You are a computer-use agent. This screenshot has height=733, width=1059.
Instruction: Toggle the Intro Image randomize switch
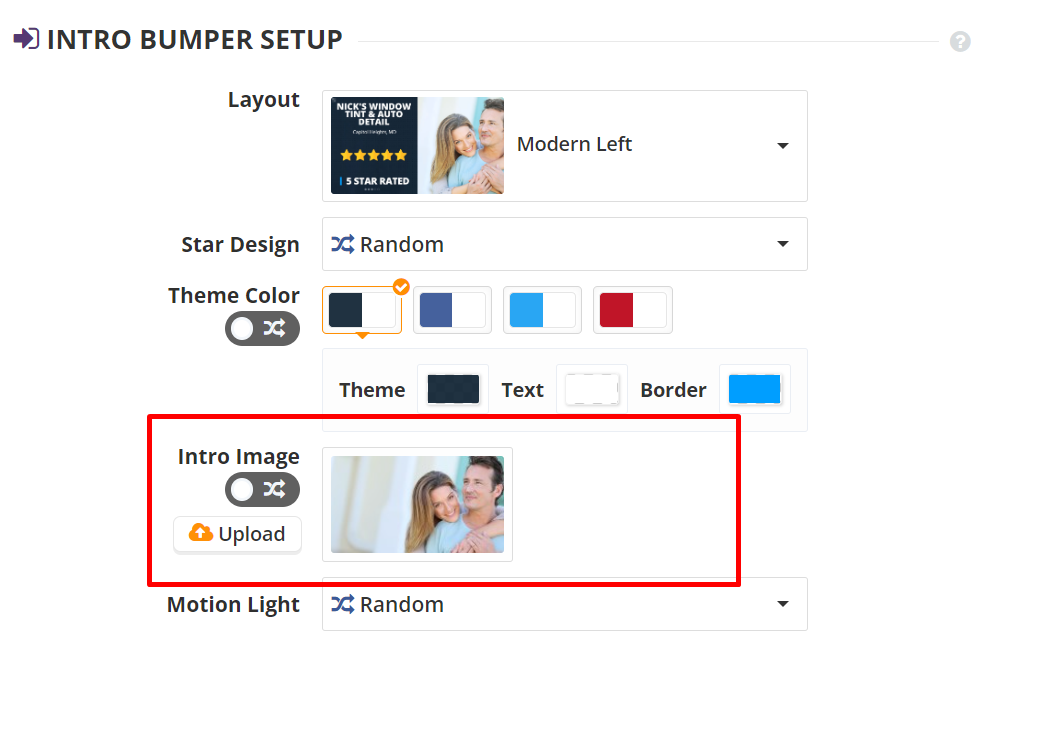(262, 489)
